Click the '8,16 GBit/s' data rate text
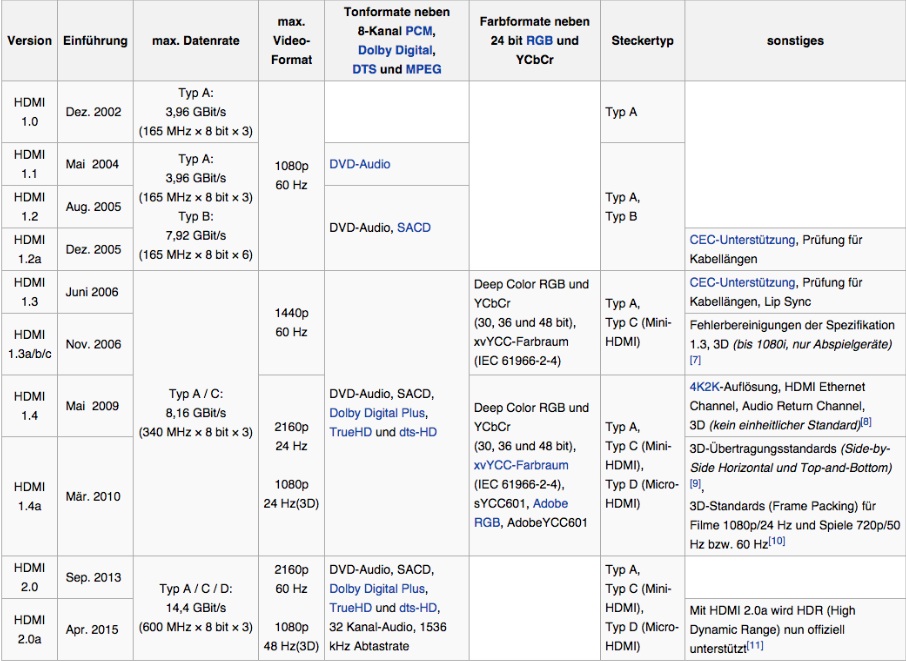 196,413
